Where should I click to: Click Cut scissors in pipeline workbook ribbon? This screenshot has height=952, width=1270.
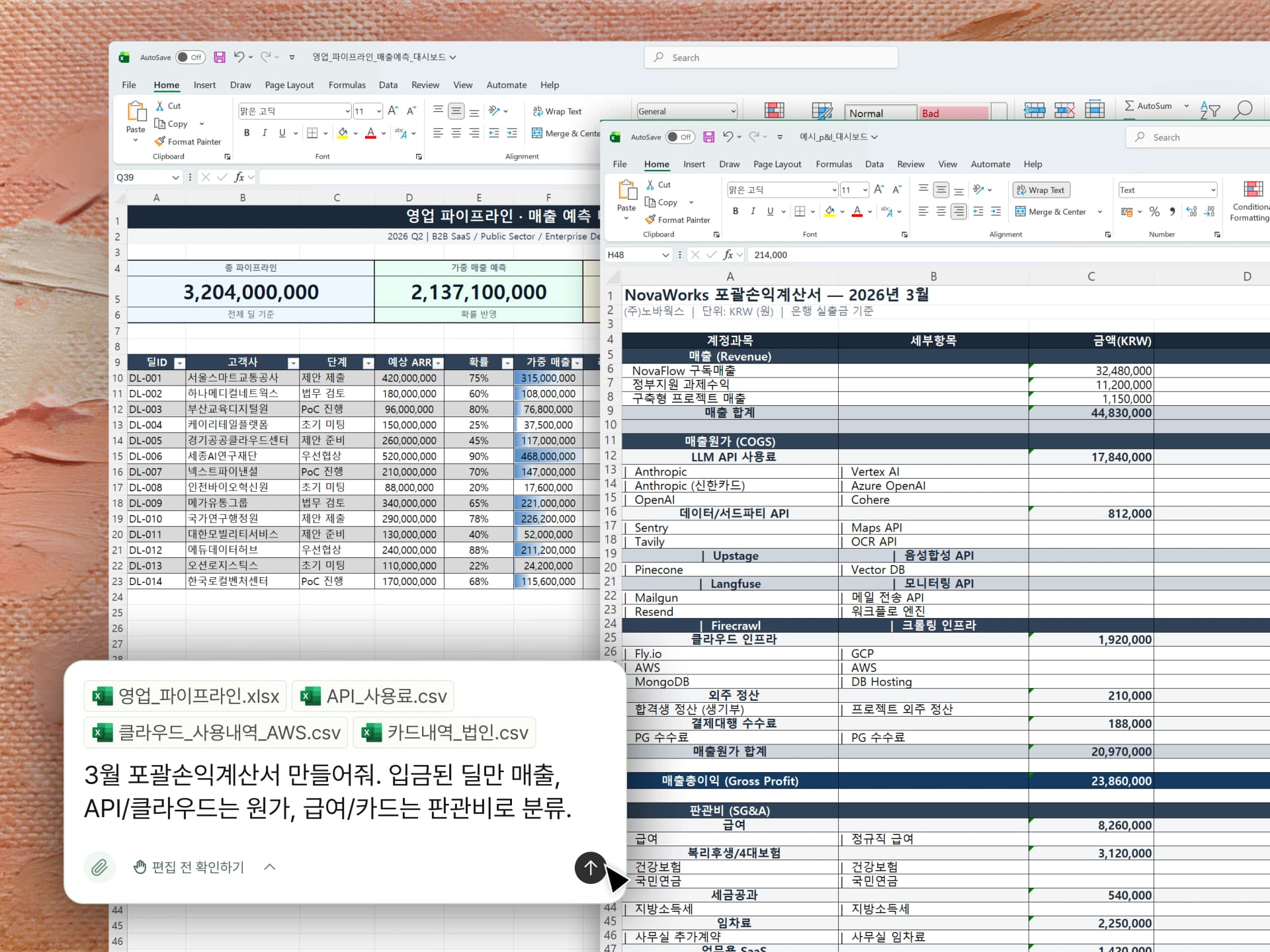point(160,106)
